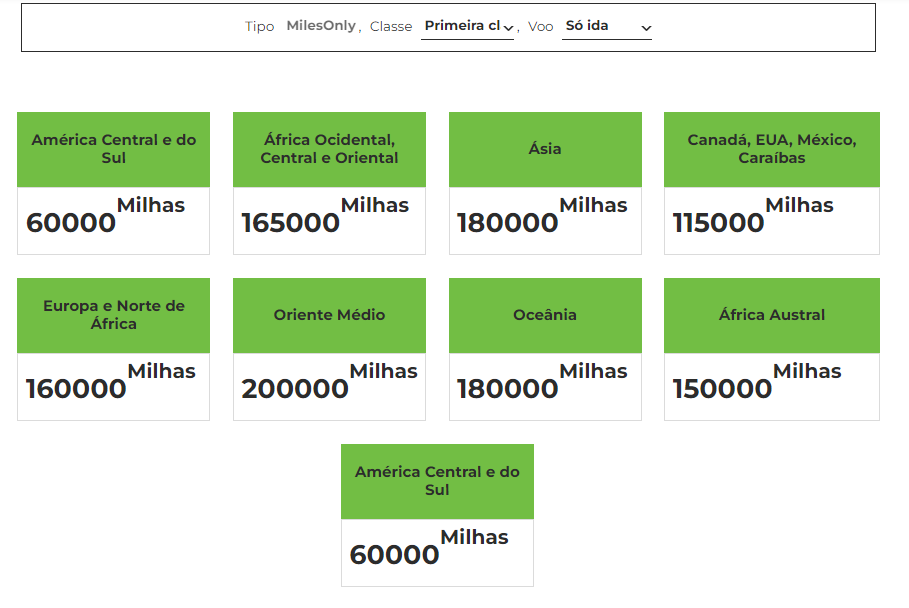Click the 180000 Milhas value under Oceânia
This screenshot has width=909, height=608.
click(x=542, y=383)
